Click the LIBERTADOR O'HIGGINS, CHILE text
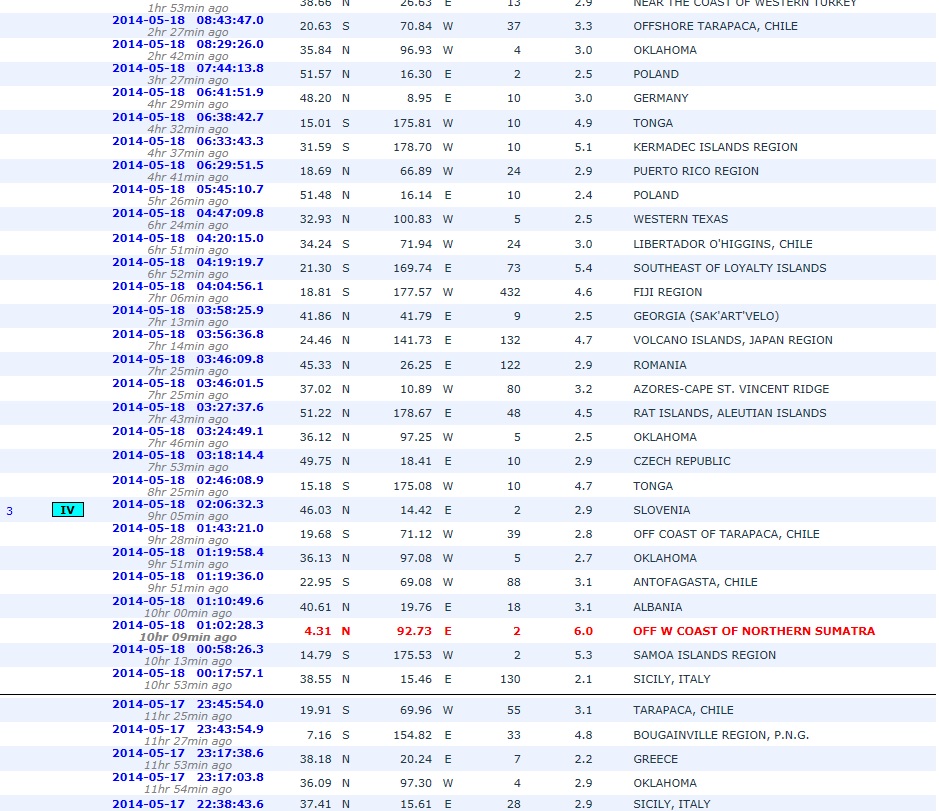 point(723,244)
